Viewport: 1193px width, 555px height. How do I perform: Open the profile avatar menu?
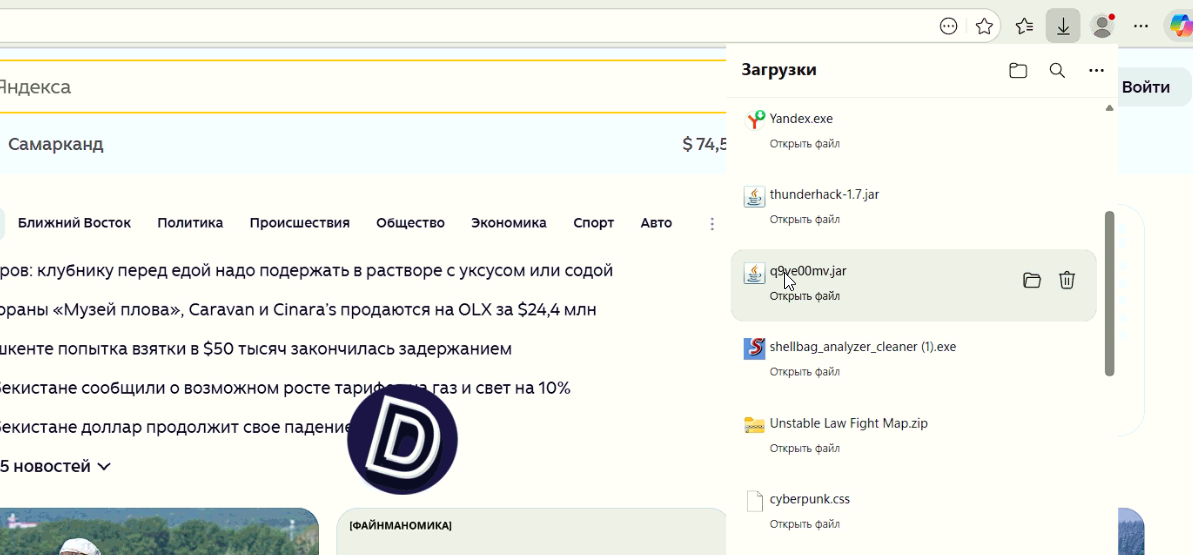(x=1102, y=27)
